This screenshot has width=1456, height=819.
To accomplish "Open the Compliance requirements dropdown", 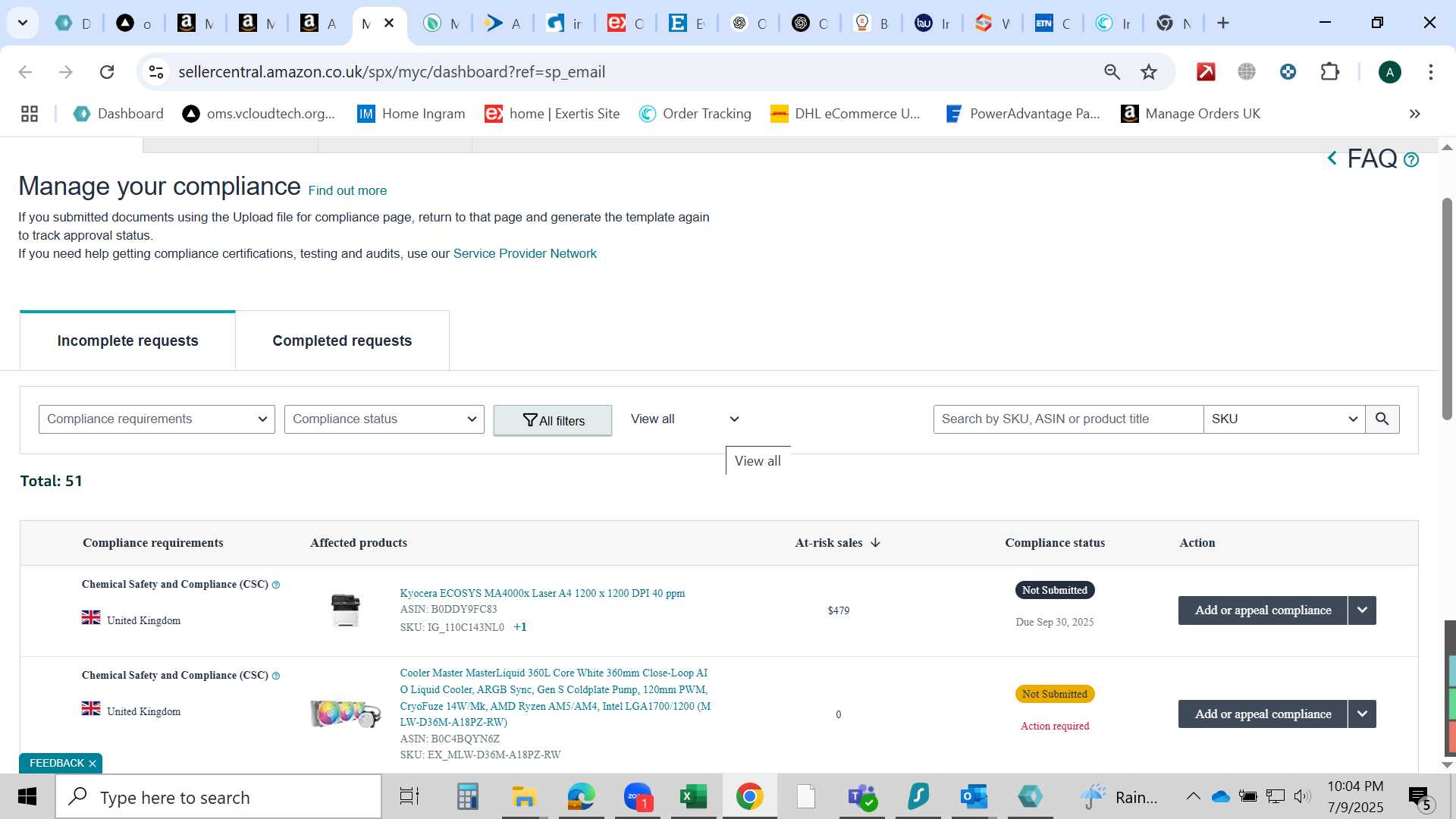I will pos(156,419).
